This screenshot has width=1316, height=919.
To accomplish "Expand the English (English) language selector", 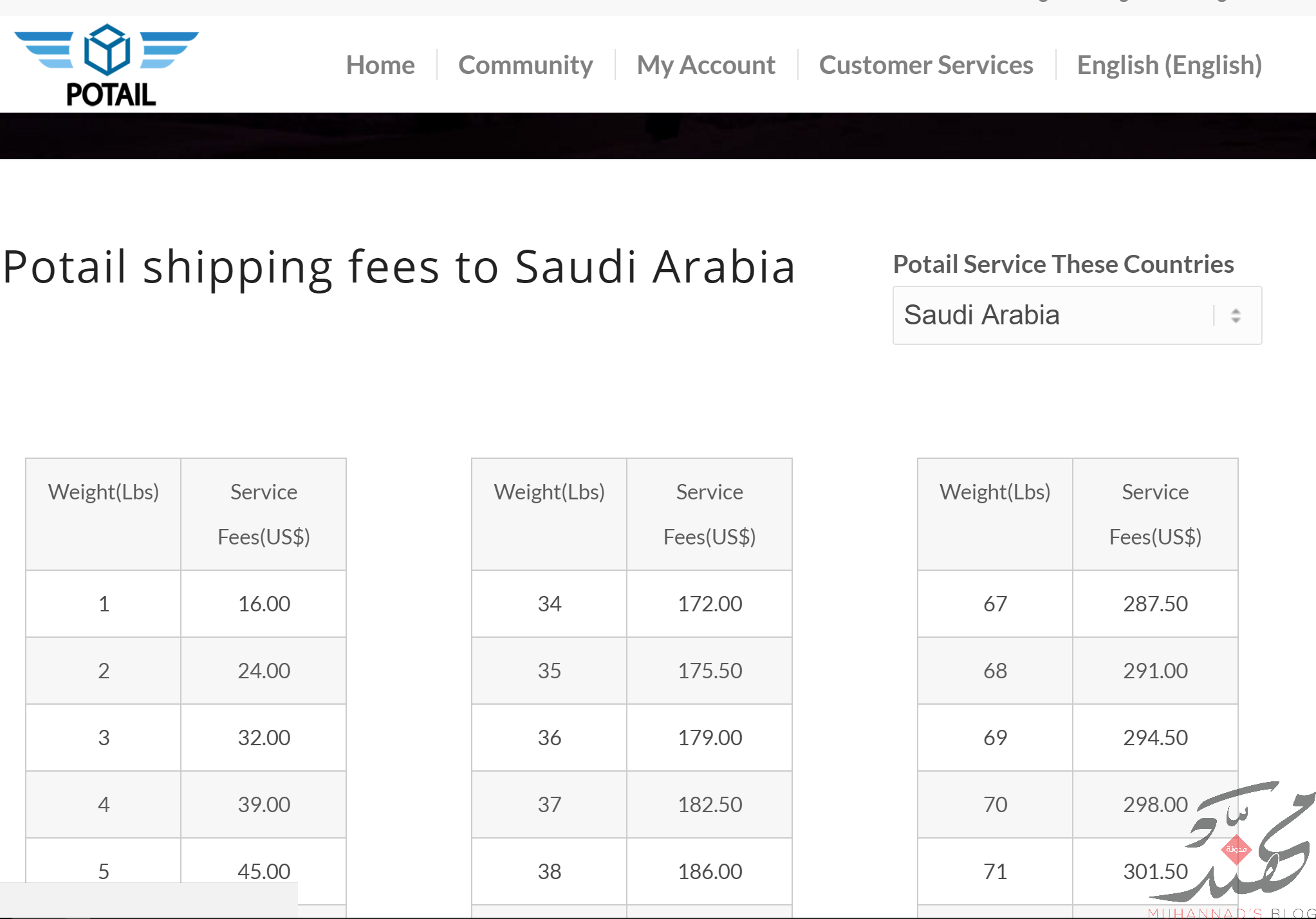I will click(x=1169, y=65).
